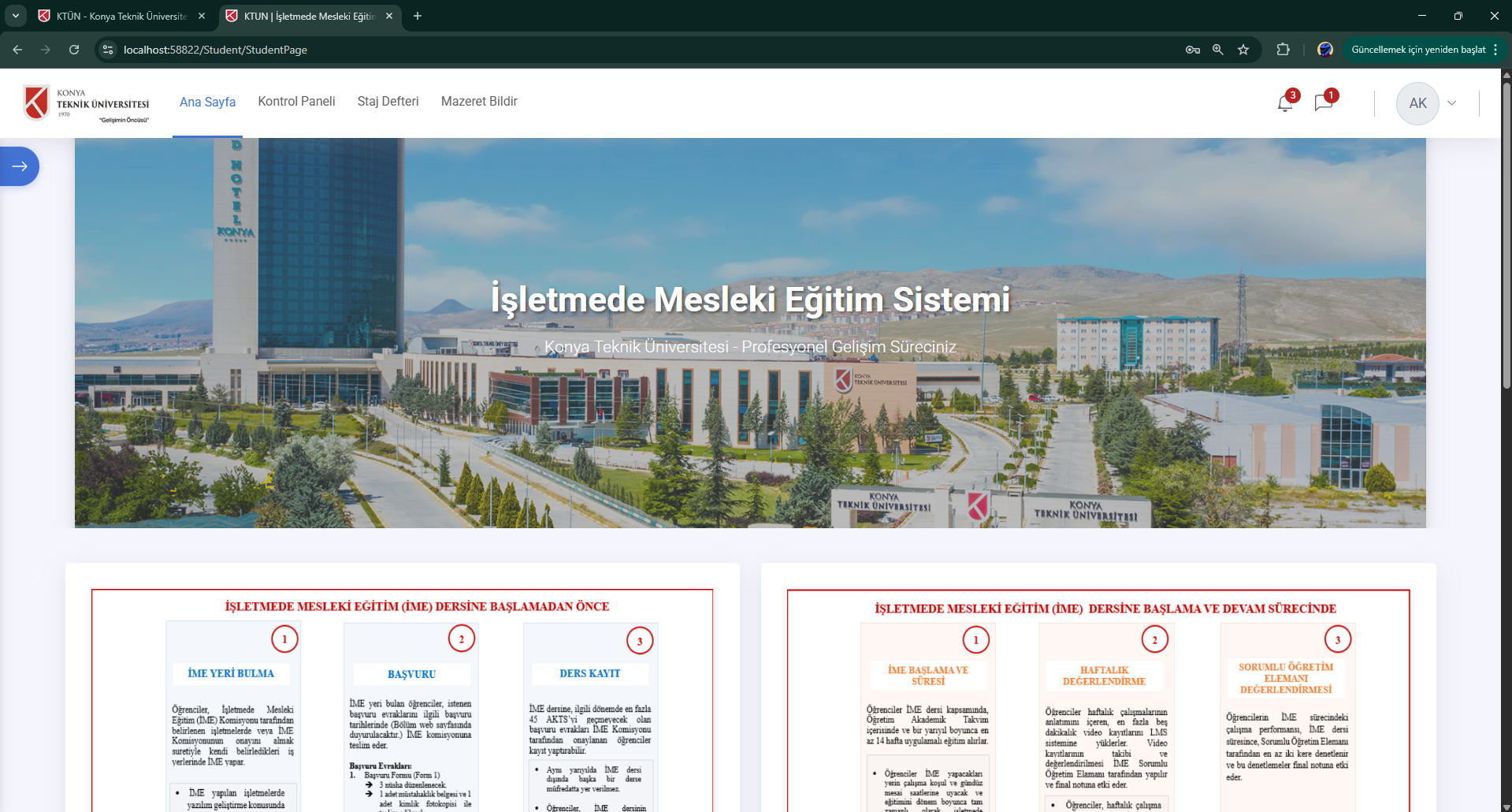The width and height of the screenshot is (1512, 812).
Task: Go to Ana Sayfa tab
Action: click(207, 102)
